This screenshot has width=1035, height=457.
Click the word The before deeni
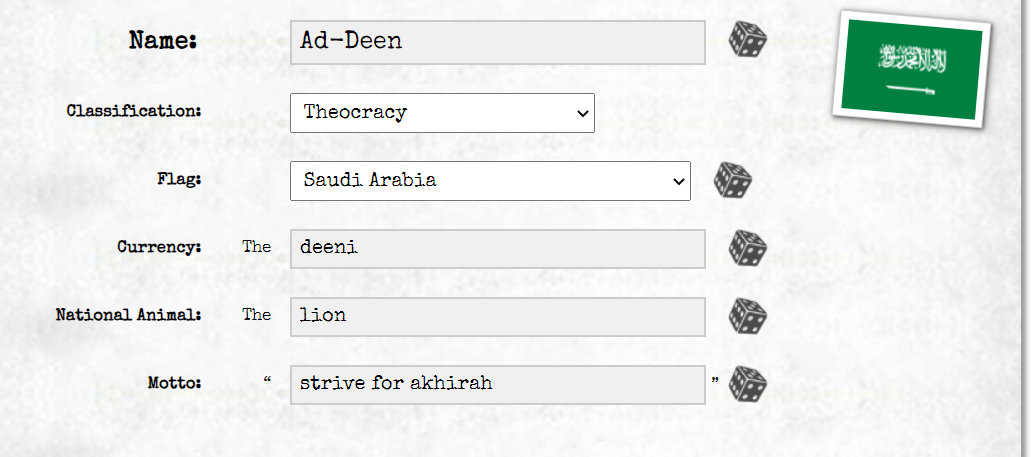[x=257, y=247]
